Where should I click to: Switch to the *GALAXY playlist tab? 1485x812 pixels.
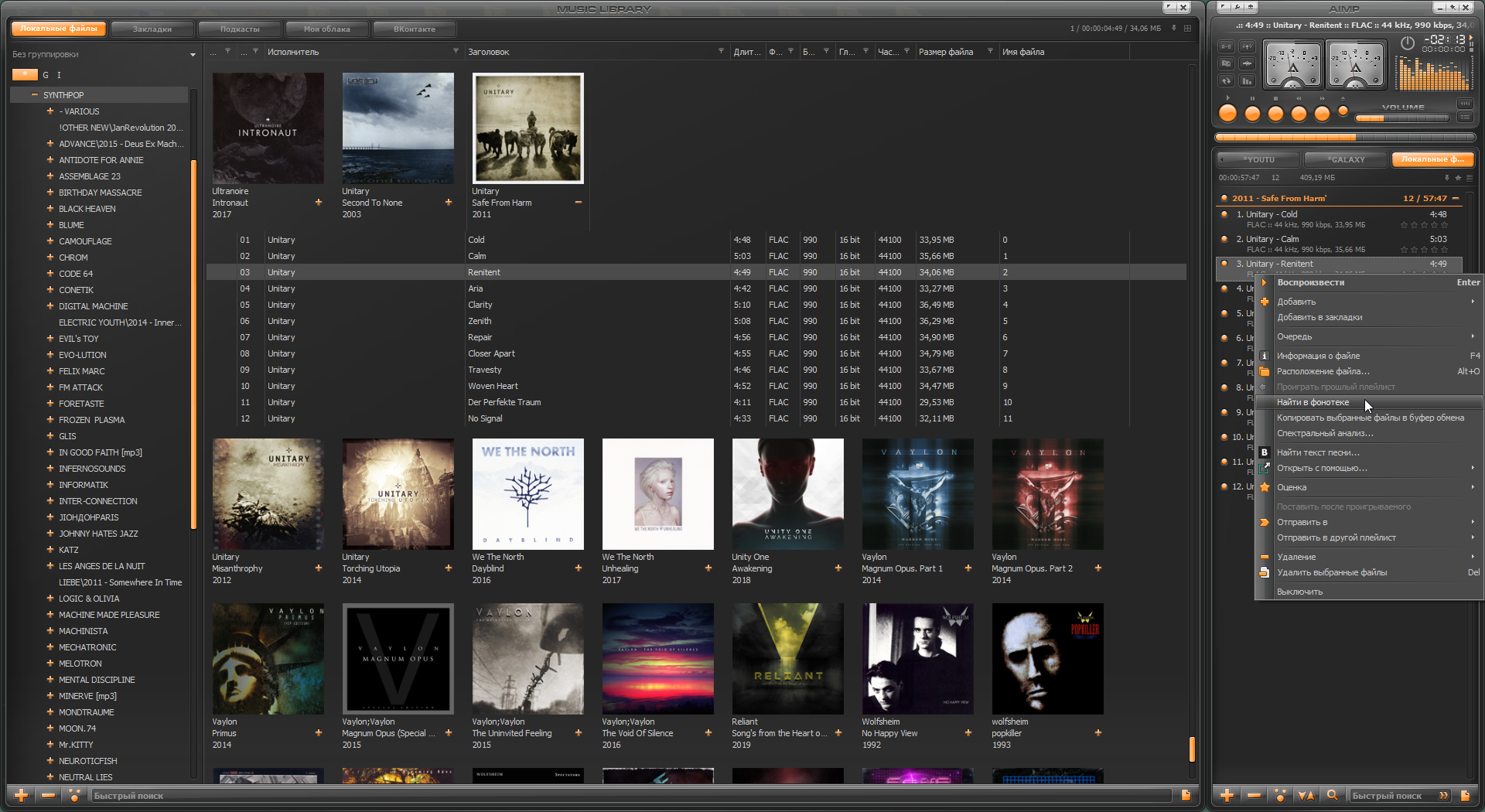(x=1346, y=159)
